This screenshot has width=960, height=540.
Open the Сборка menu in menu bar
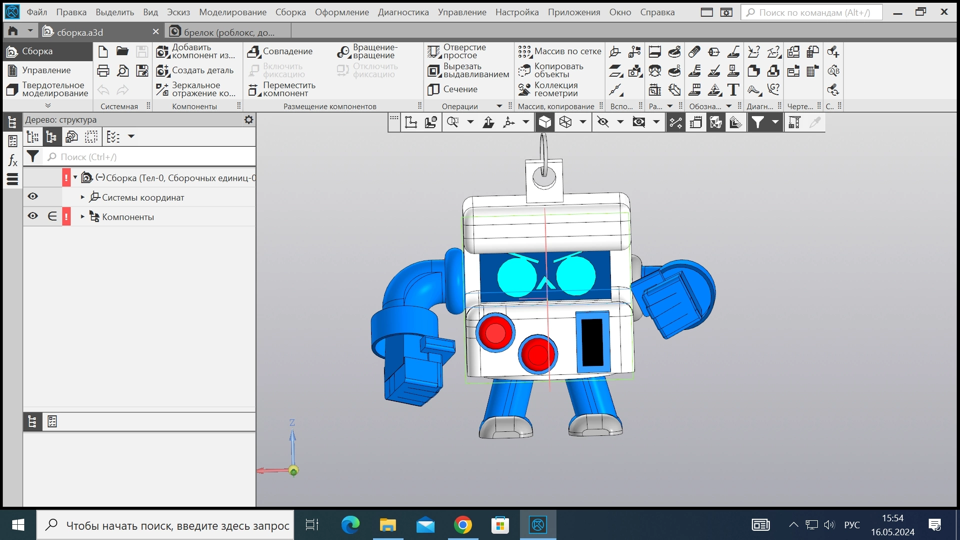[x=290, y=12]
